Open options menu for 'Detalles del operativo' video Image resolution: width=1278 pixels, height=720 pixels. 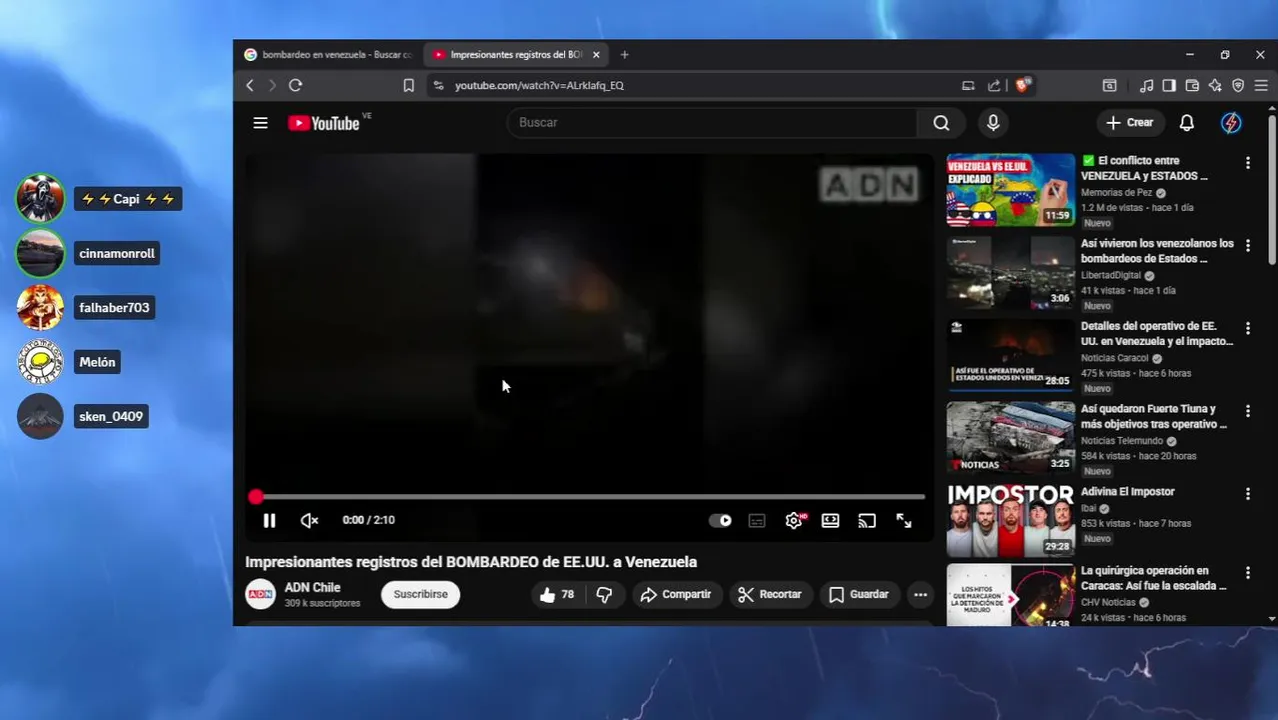(1247, 328)
